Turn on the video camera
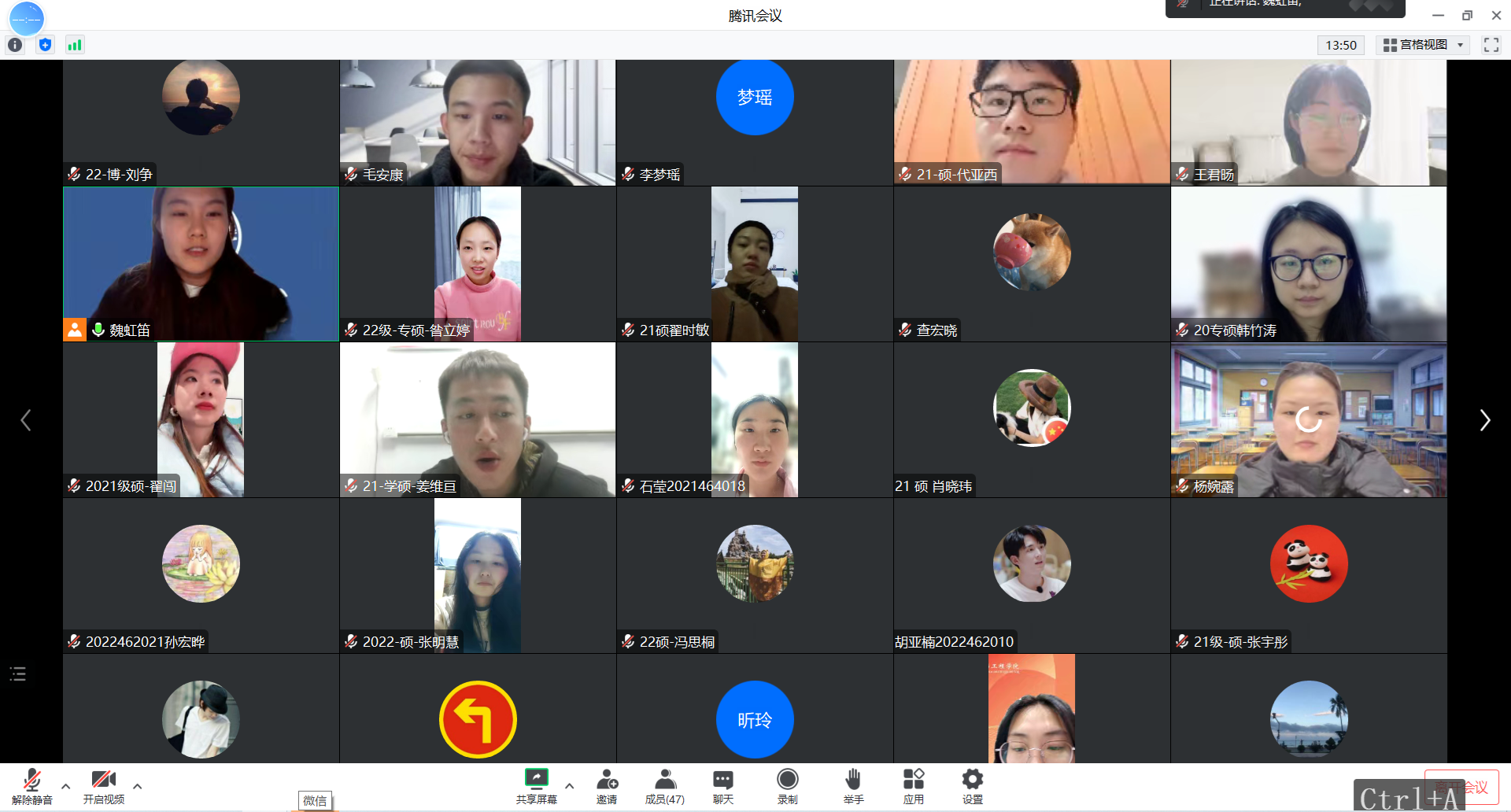The height and width of the screenshot is (812, 1511). [104, 786]
